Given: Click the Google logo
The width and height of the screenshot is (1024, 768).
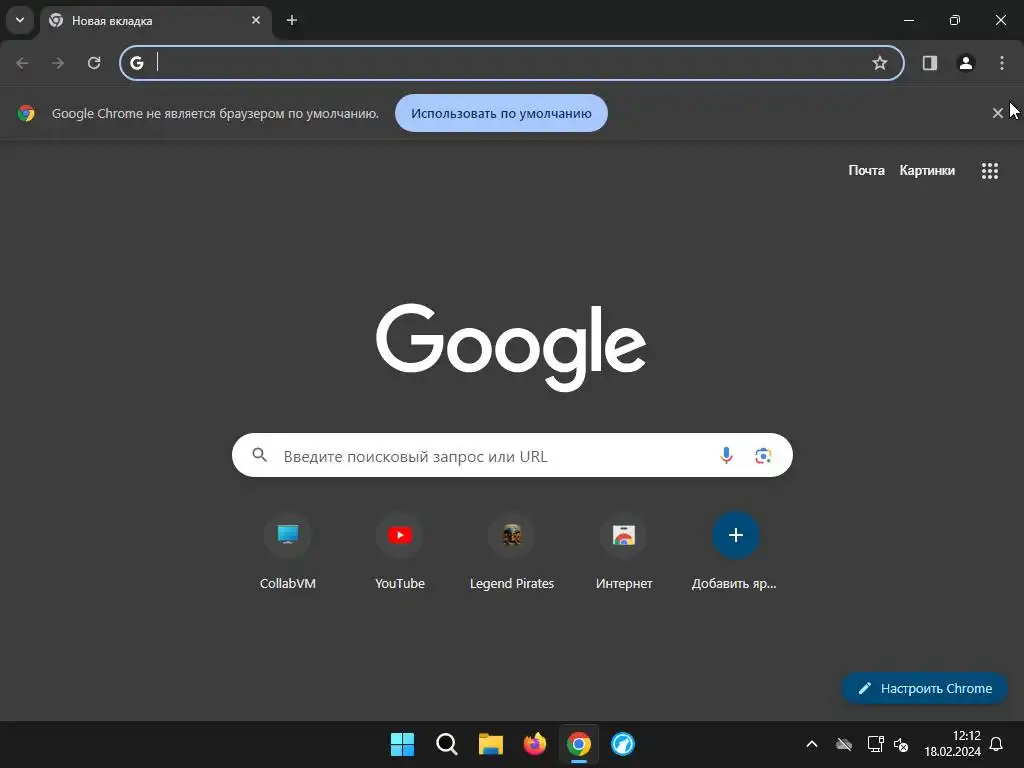Looking at the screenshot, I should [511, 347].
